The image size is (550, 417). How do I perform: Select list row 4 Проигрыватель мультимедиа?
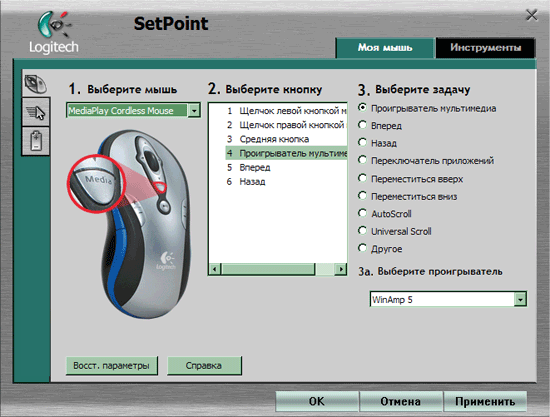pos(286,153)
